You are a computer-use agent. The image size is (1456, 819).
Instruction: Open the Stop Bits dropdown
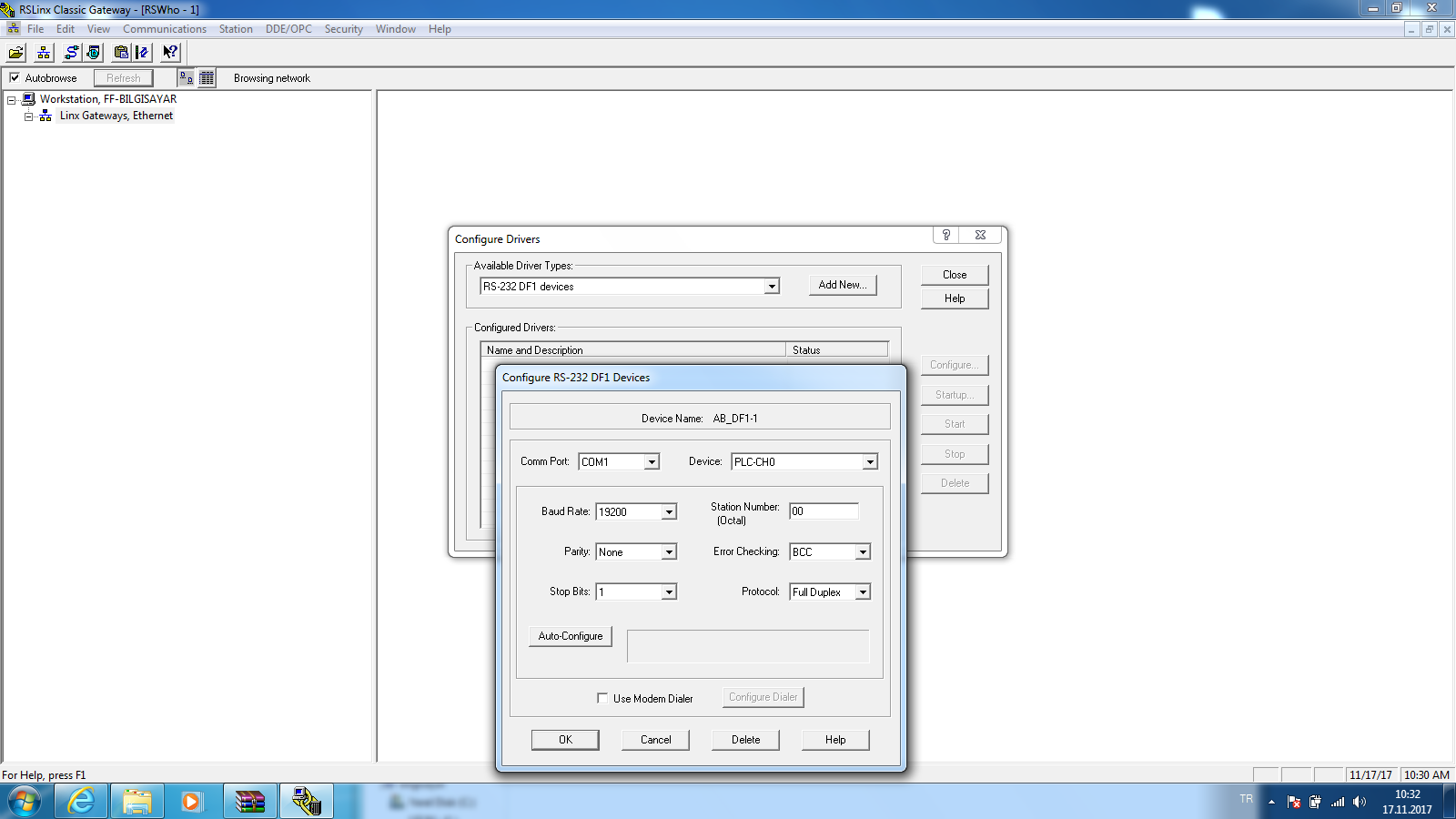coord(669,592)
